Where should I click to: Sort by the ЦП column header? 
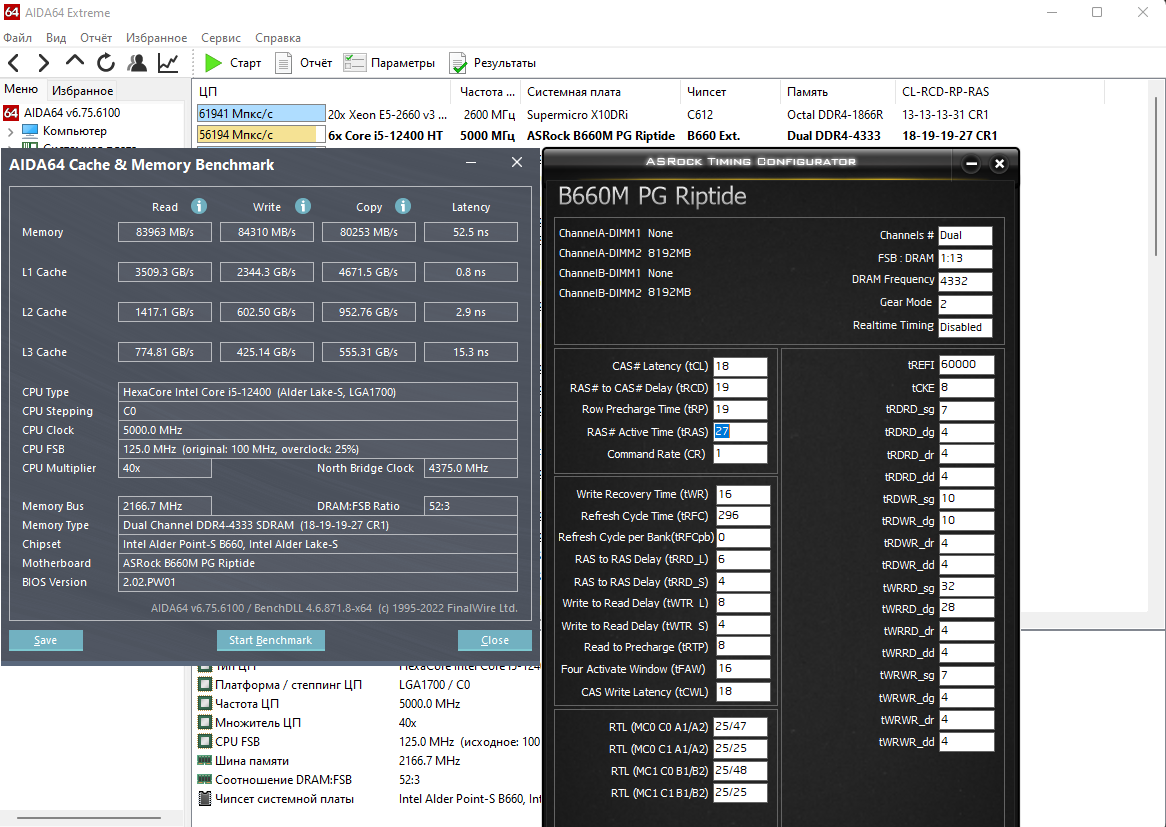[322, 92]
